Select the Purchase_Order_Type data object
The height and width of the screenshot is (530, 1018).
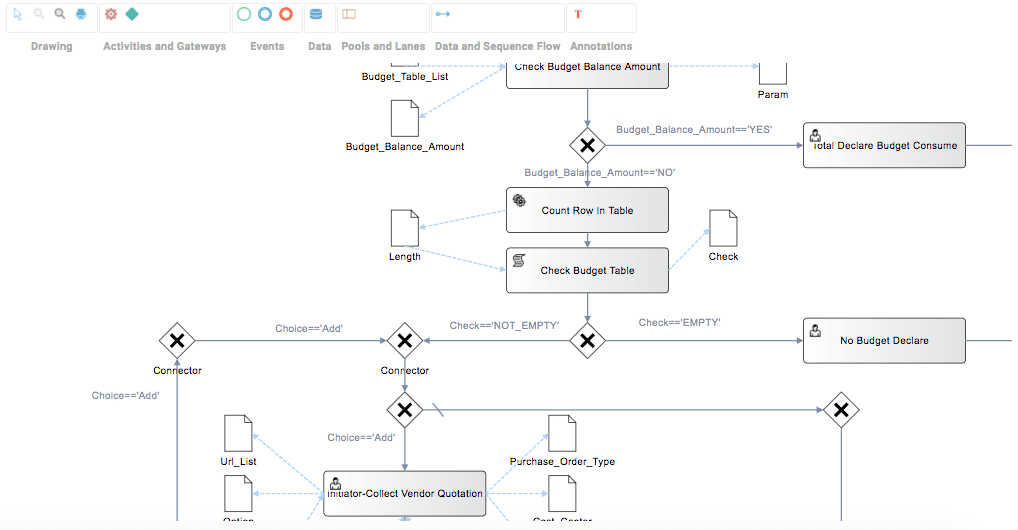[562, 433]
